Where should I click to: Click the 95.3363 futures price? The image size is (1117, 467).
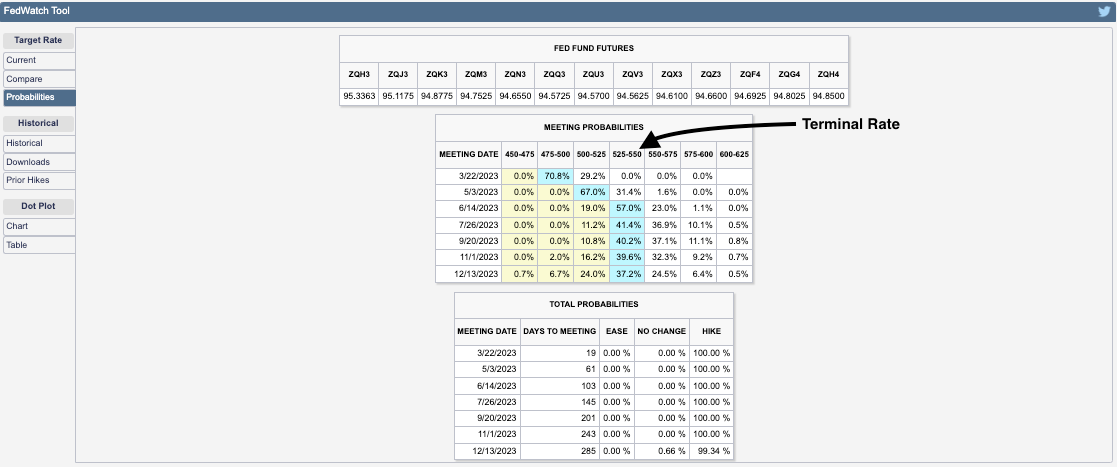click(359, 96)
